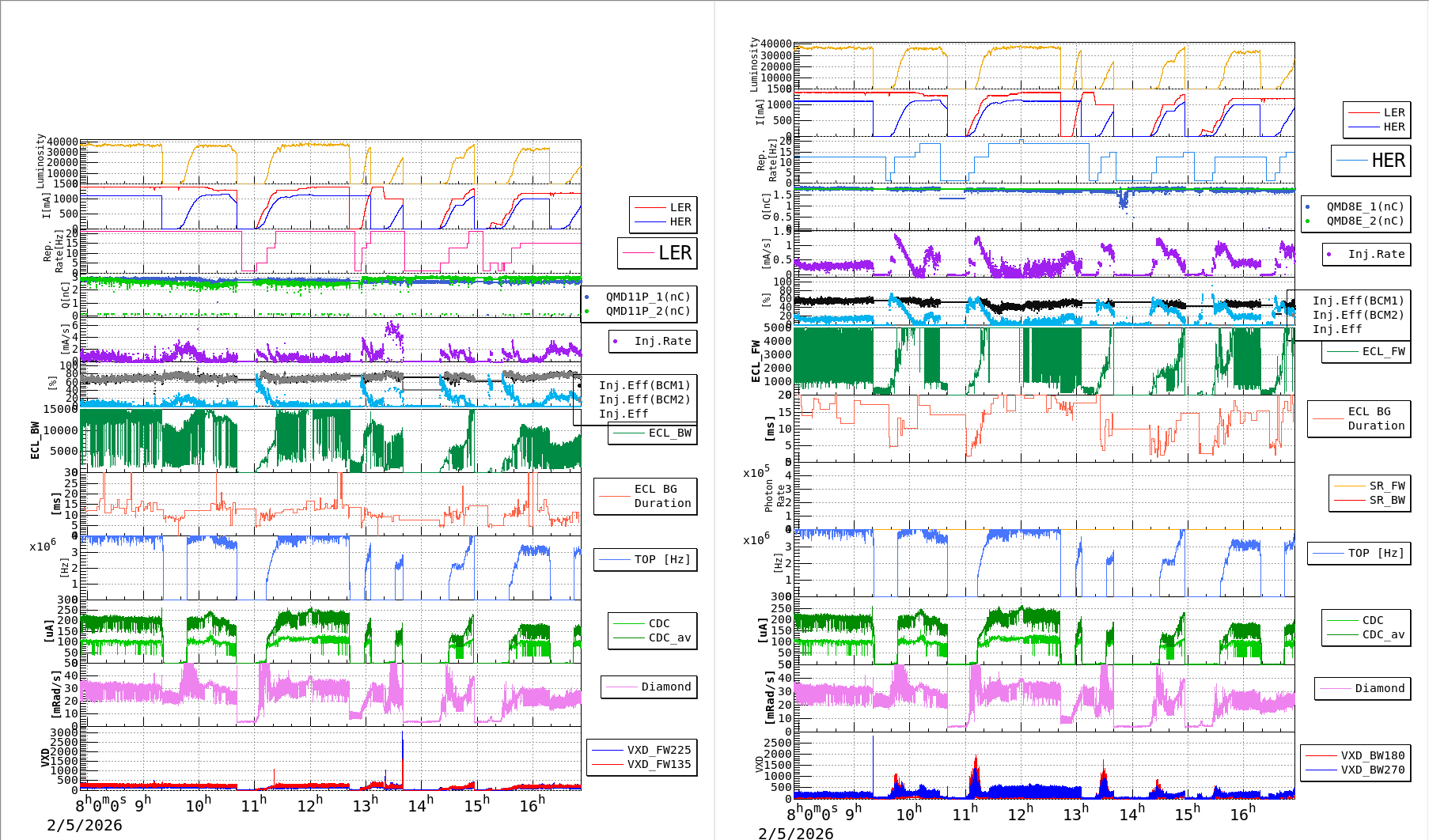Select the SR_FW legend entry

click(1386, 486)
